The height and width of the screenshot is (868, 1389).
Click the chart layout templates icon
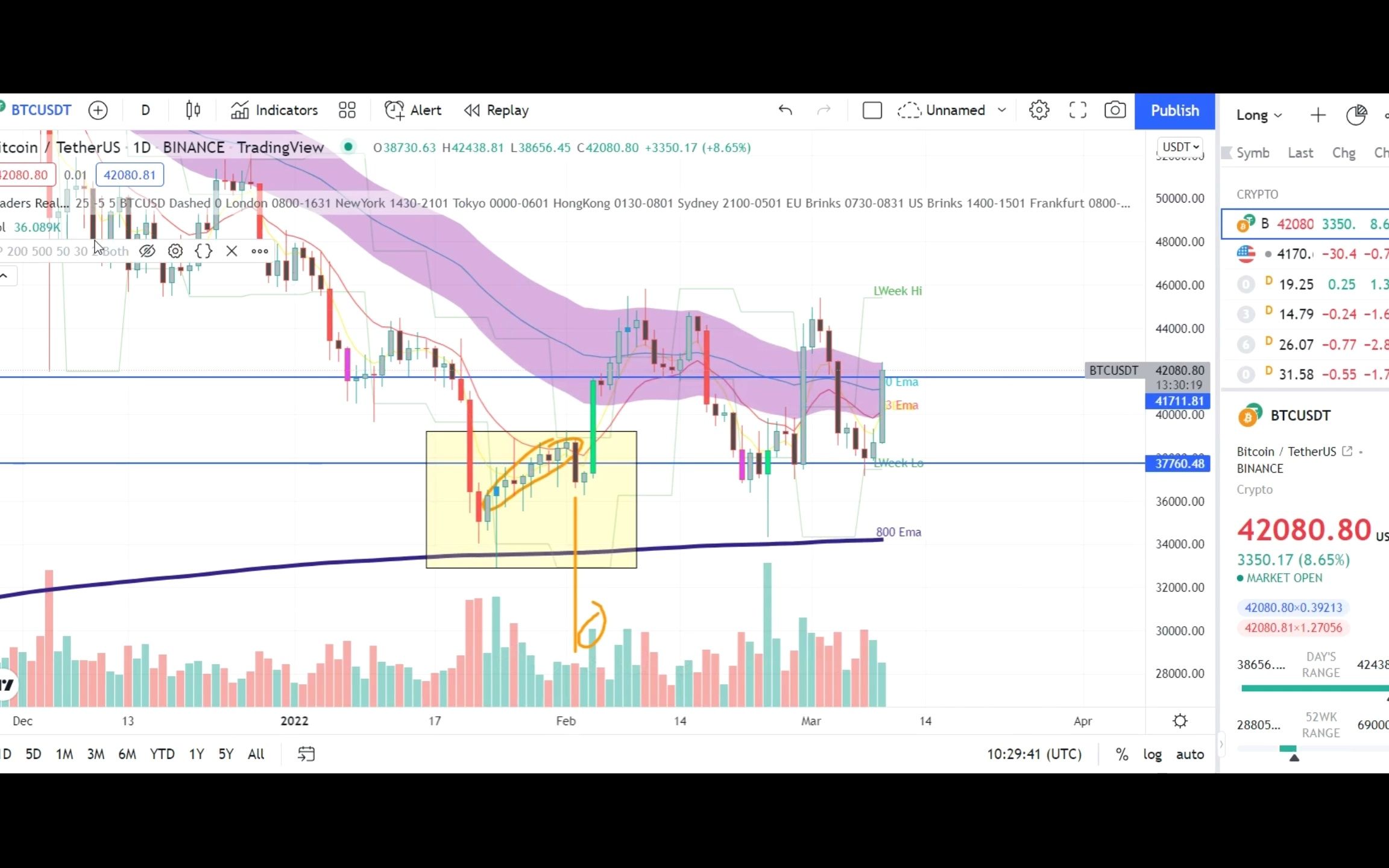click(x=346, y=110)
